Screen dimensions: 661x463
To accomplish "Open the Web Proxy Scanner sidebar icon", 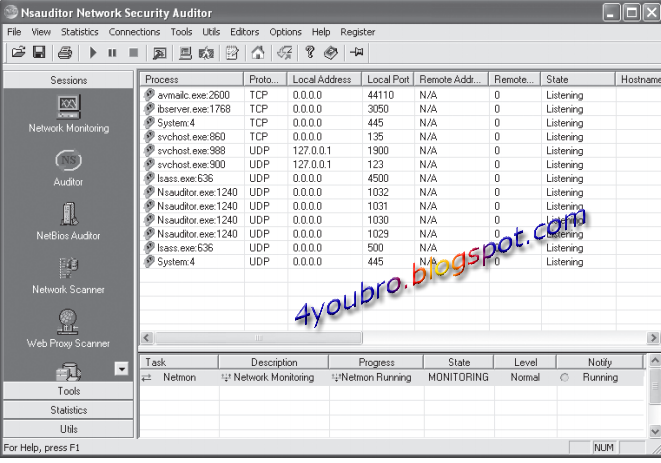I will tap(68, 329).
